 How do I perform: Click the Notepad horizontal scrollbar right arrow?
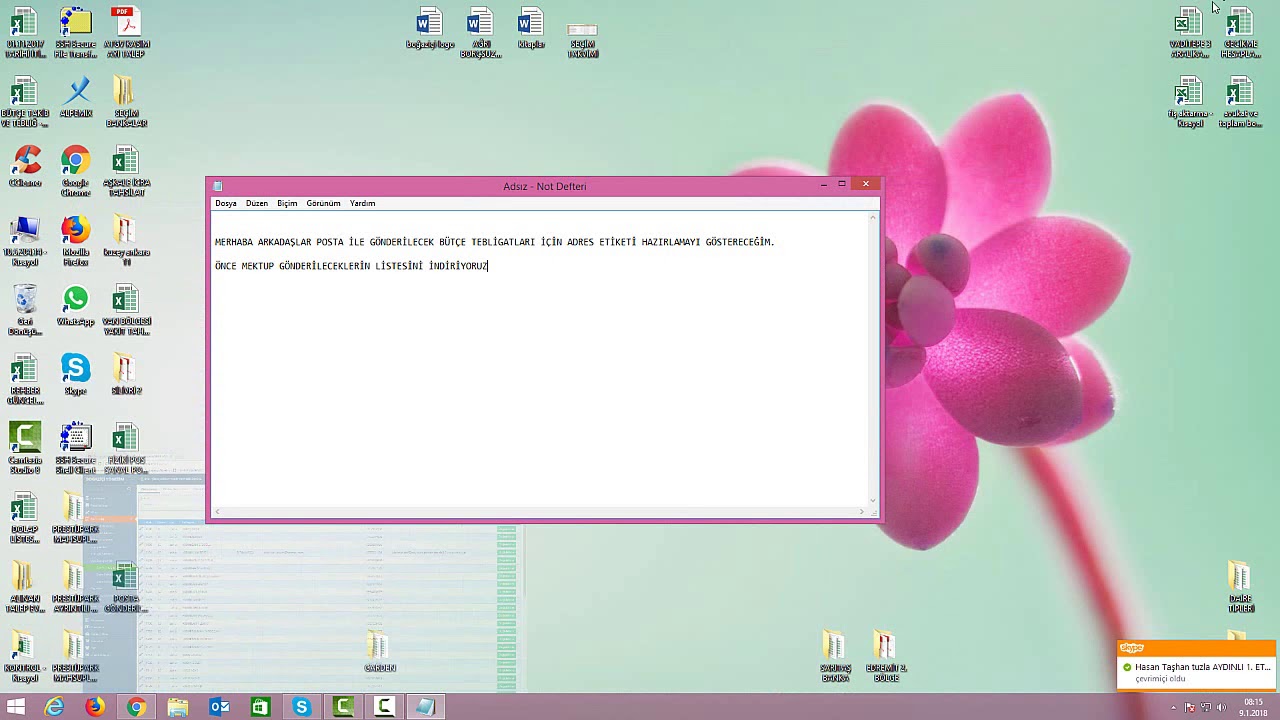[862, 512]
